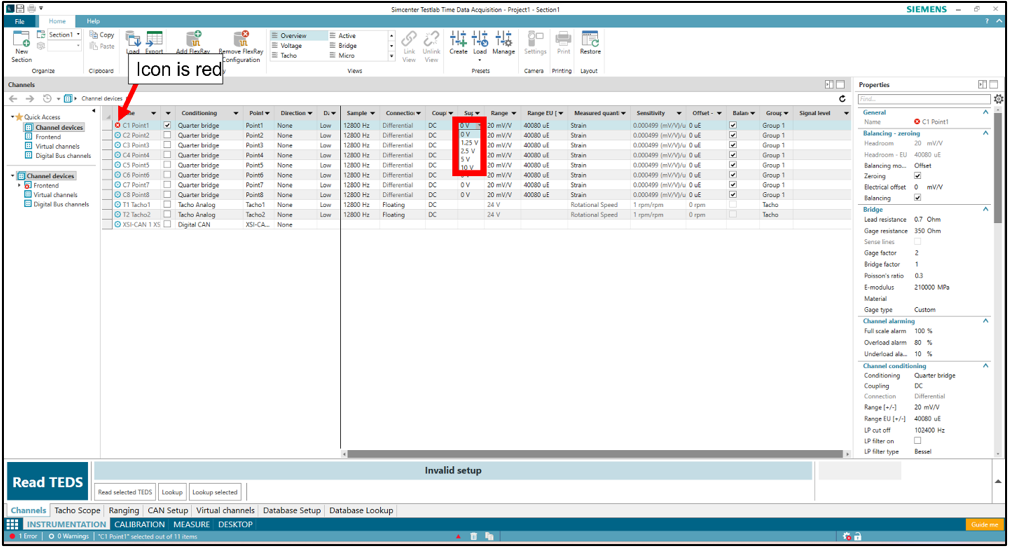Click the Unlink View icon

431,39
